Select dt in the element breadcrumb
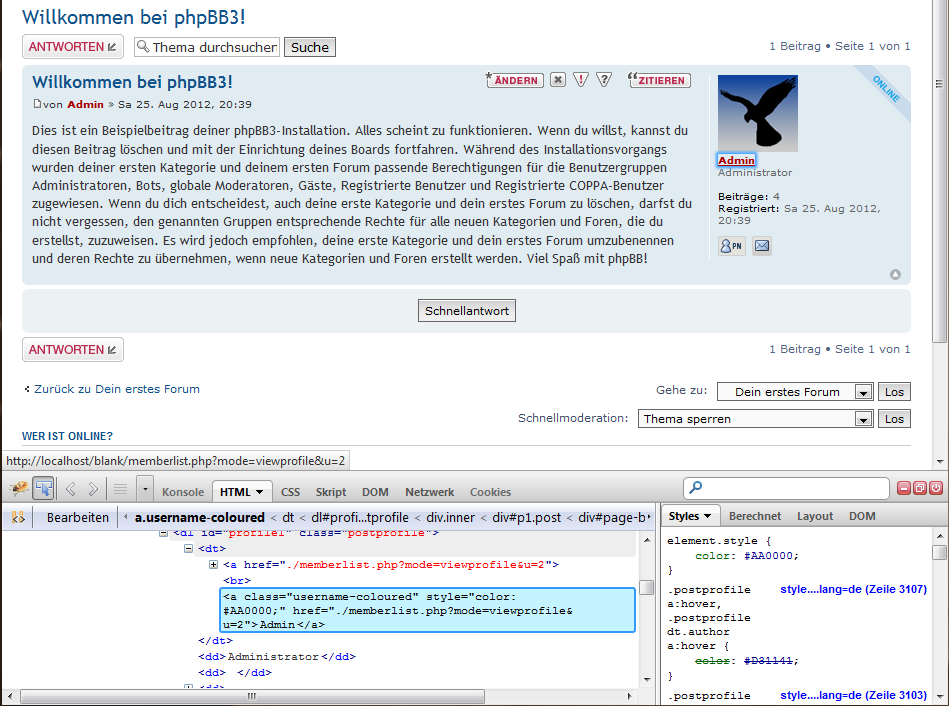 click(x=288, y=518)
